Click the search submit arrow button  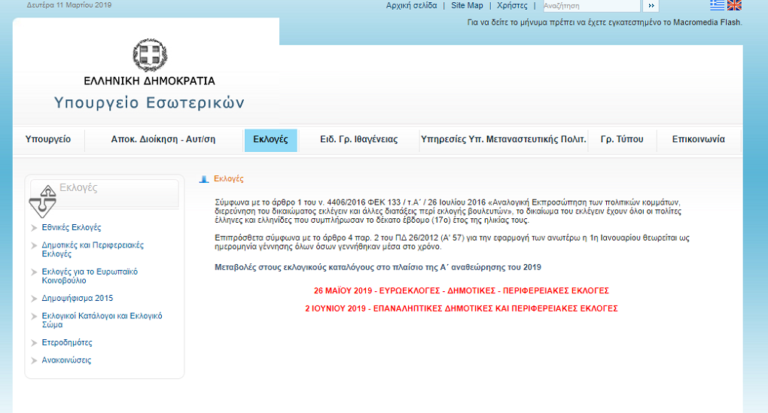[x=651, y=6]
